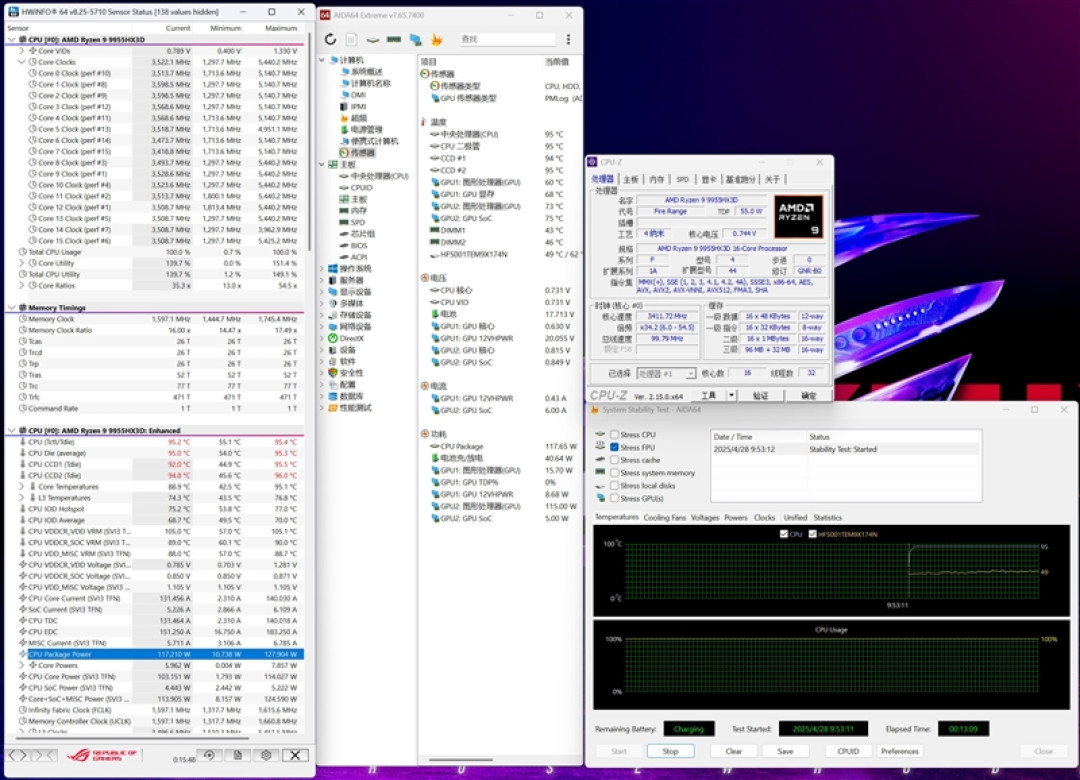Image resolution: width=1080 pixels, height=780 pixels.
Task: Click the HWiNFO log file icon
Action: tap(238, 755)
